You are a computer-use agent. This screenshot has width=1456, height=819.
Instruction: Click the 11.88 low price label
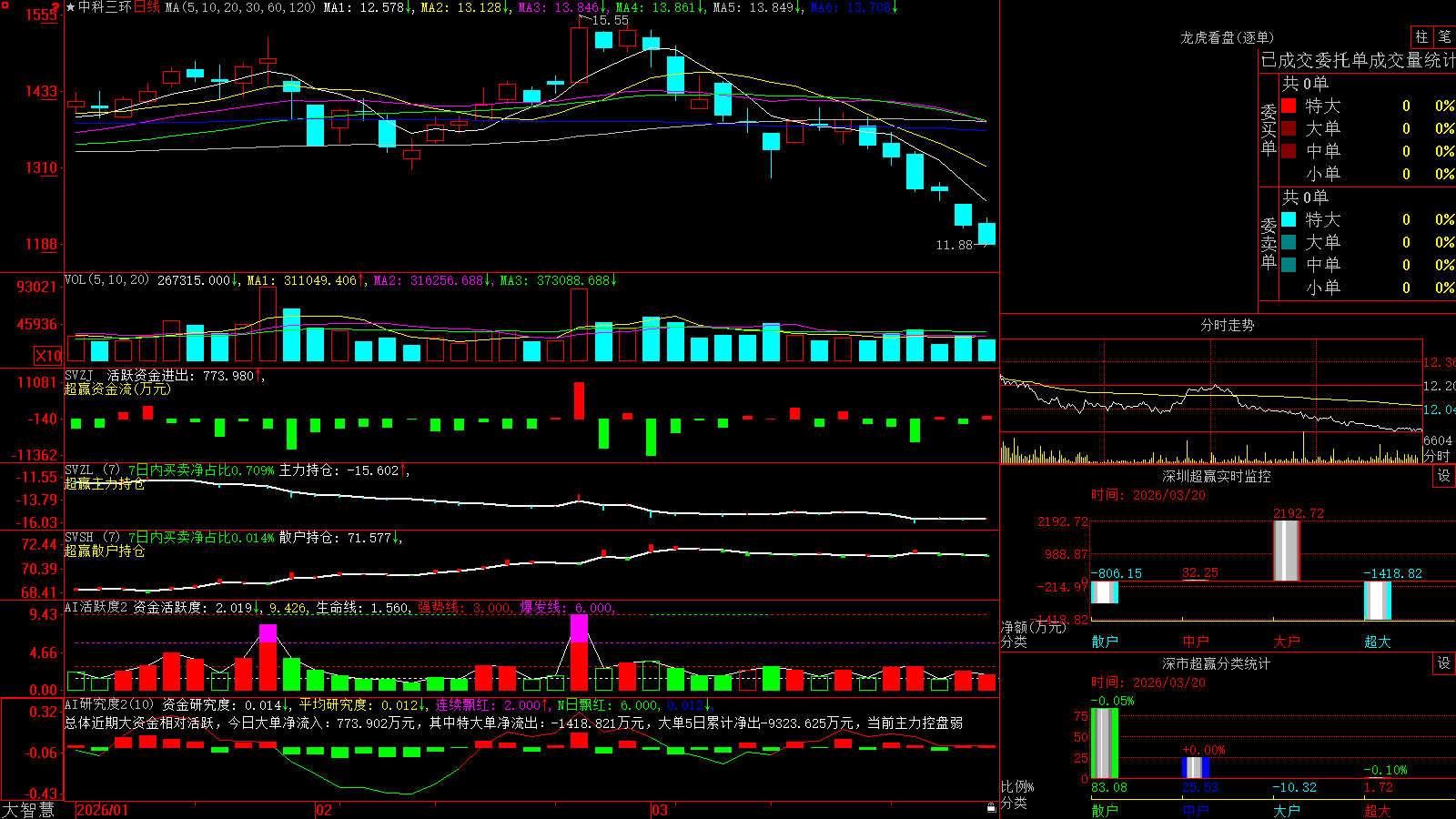coord(954,245)
